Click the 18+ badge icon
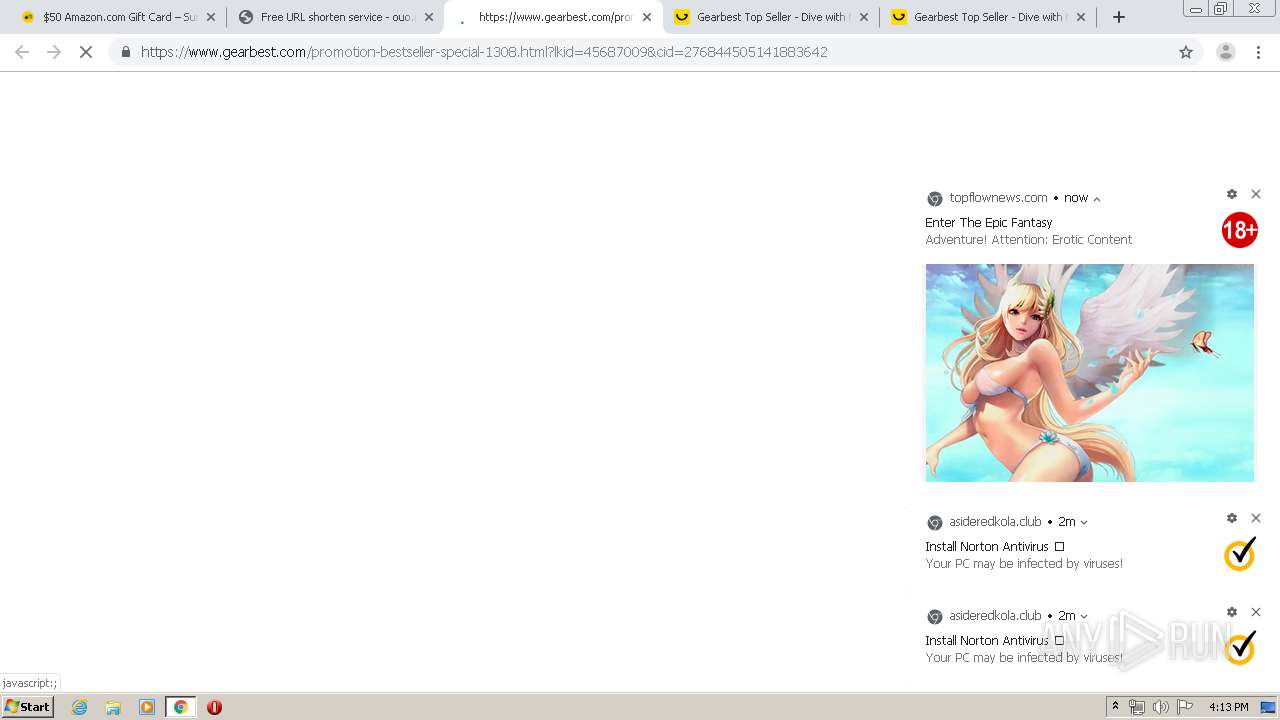The image size is (1280, 720). (x=1239, y=231)
